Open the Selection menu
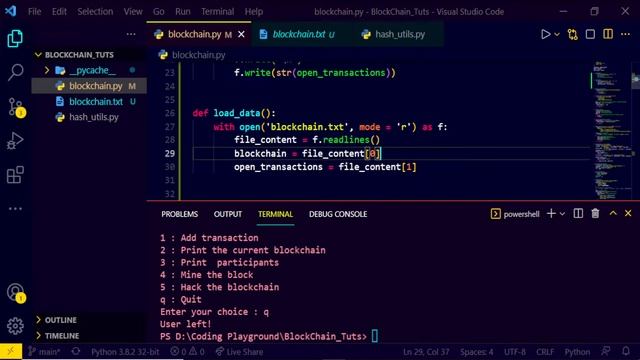The height and width of the screenshot is (360, 640). point(95,11)
